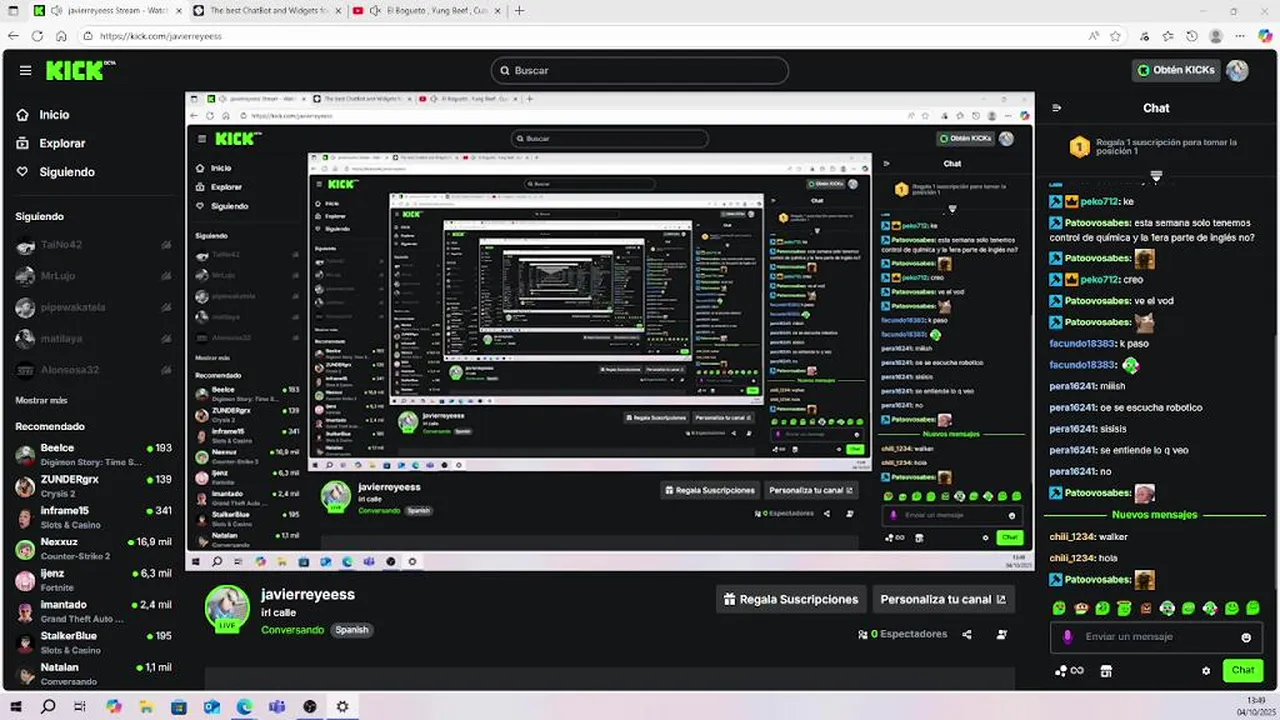
Task: Open recommended channel imantado
Action: tap(93, 612)
